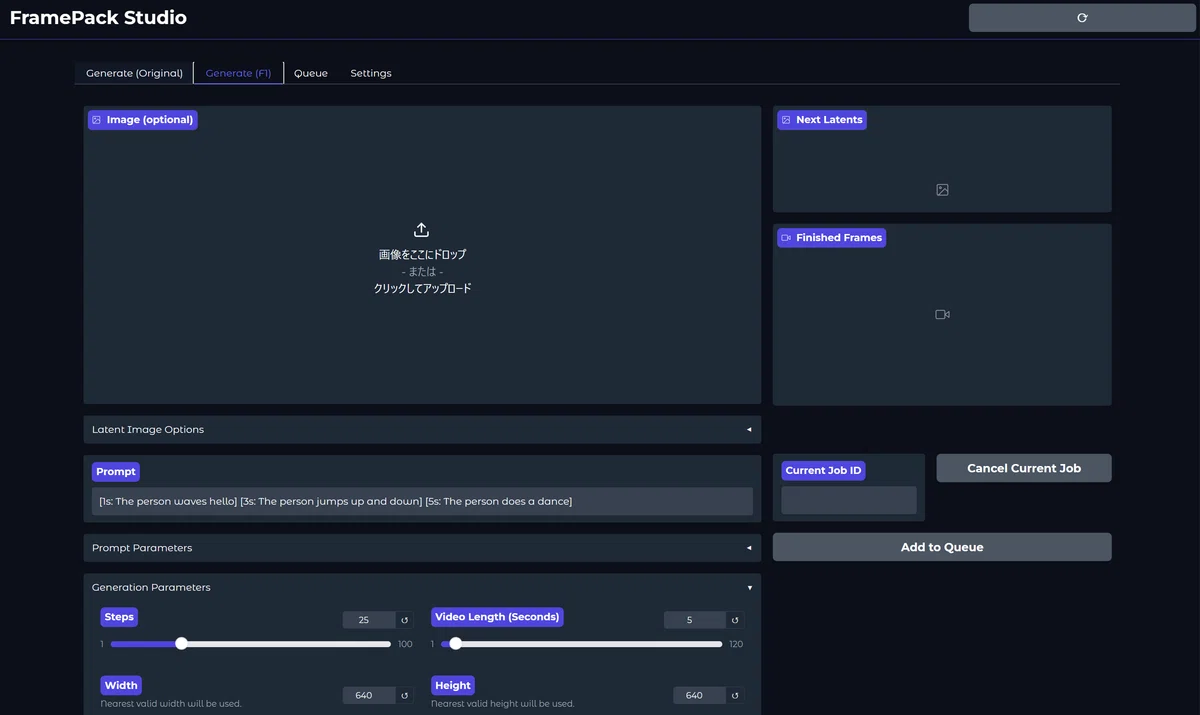Expand the Latent Image Options section
This screenshot has height=715, width=1200.
click(422, 430)
